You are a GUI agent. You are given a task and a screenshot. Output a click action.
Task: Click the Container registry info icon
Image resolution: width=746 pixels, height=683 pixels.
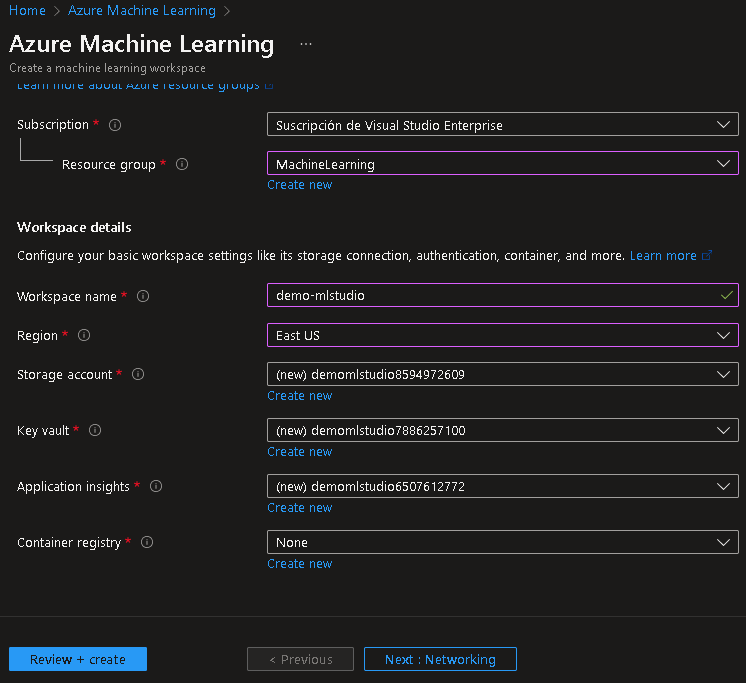point(147,542)
